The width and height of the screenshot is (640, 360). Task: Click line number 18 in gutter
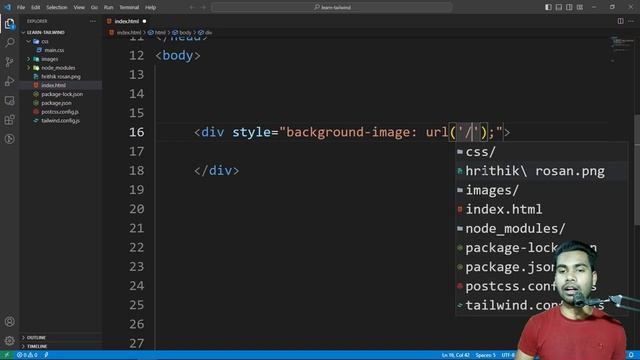tap(136, 171)
